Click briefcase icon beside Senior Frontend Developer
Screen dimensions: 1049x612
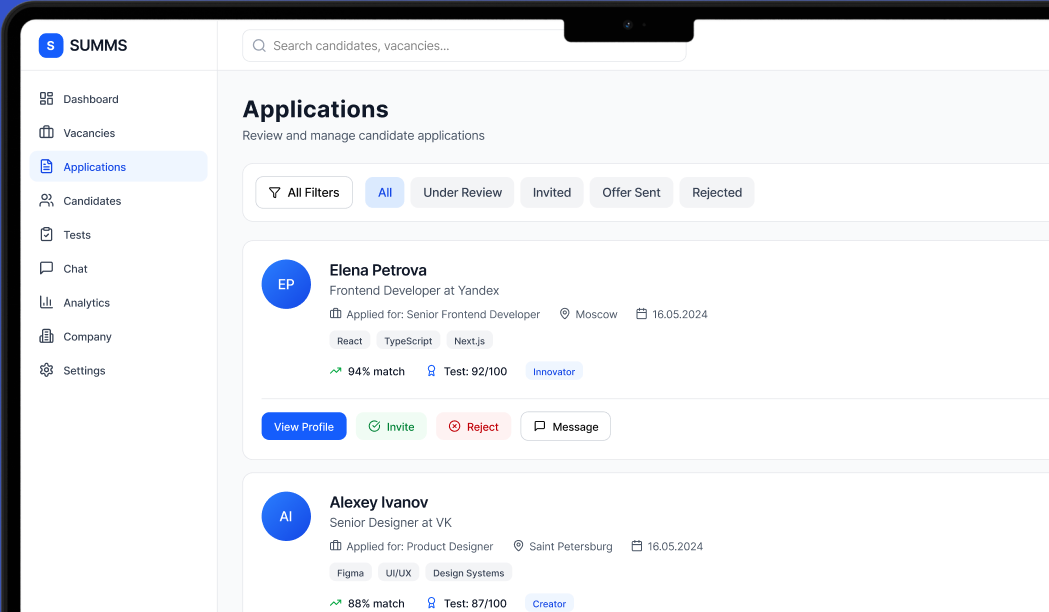coord(336,314)
